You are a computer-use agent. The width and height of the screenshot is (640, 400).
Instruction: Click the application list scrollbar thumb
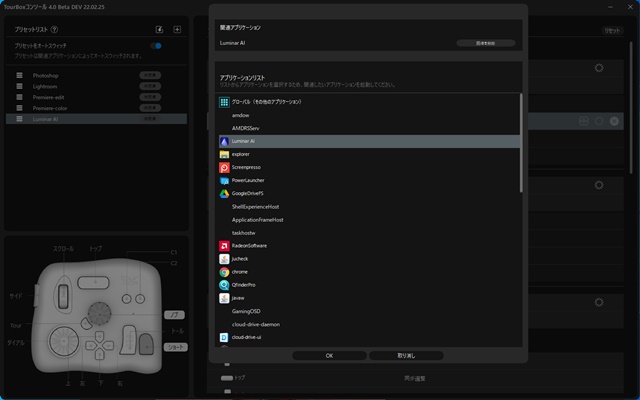[521, 143]
